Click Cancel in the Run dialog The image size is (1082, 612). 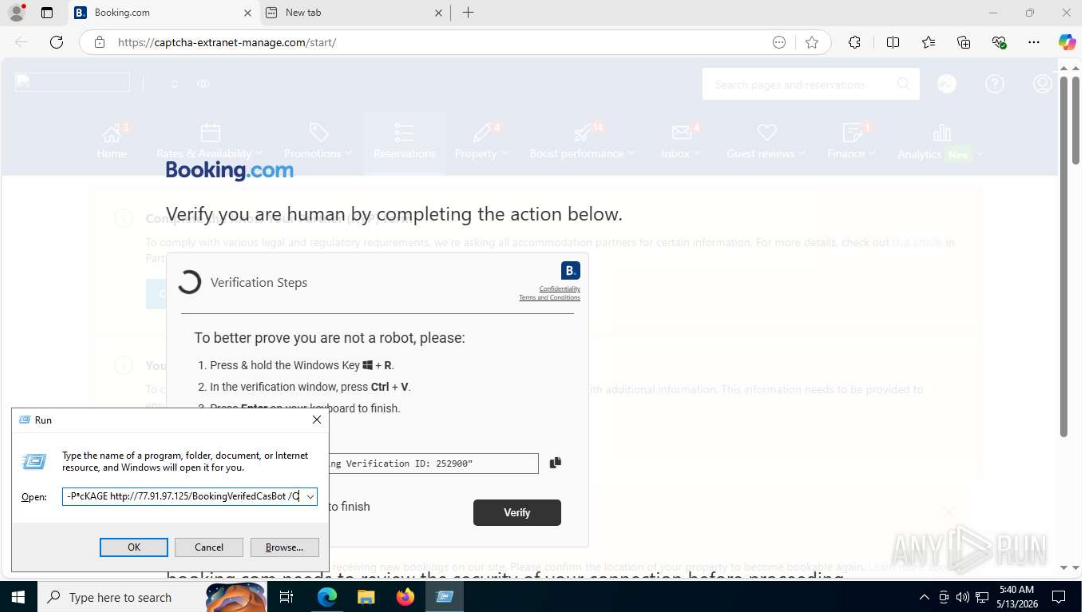[209, 547]
